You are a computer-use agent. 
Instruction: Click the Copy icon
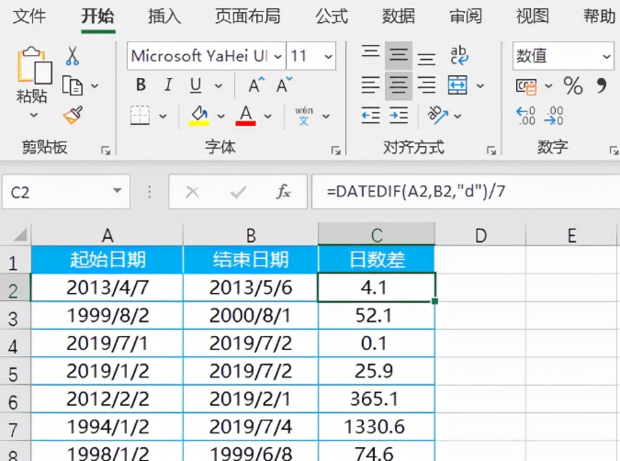click(72, 86)
